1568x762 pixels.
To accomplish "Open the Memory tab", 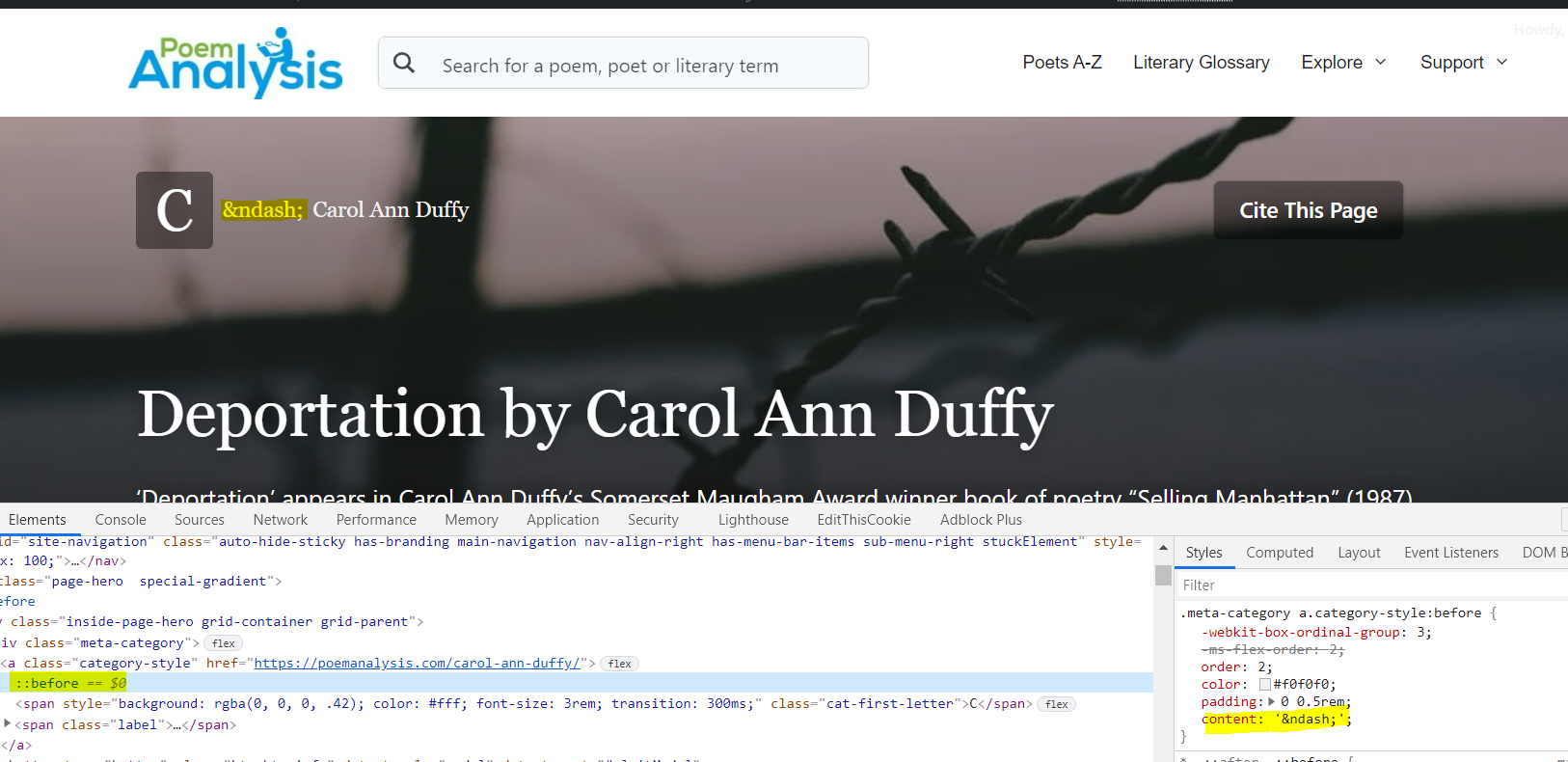I will [x=472, y=520].
